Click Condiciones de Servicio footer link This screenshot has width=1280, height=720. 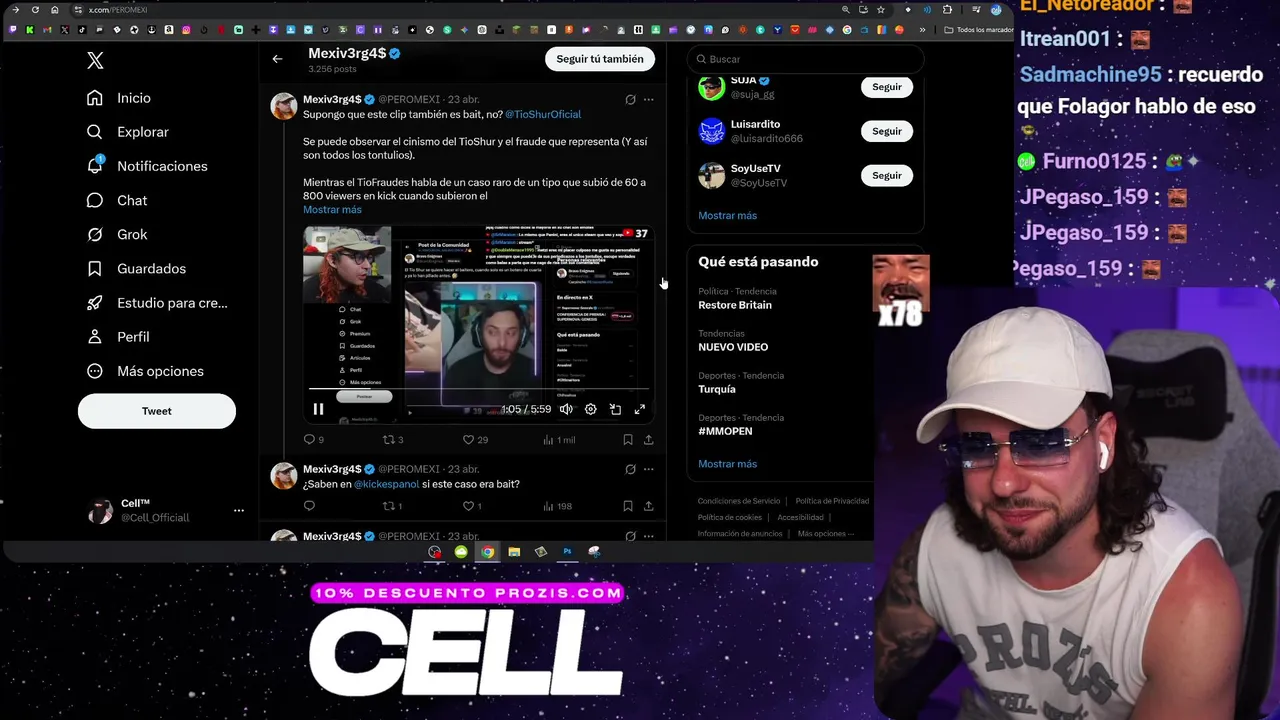click(738, 501)
